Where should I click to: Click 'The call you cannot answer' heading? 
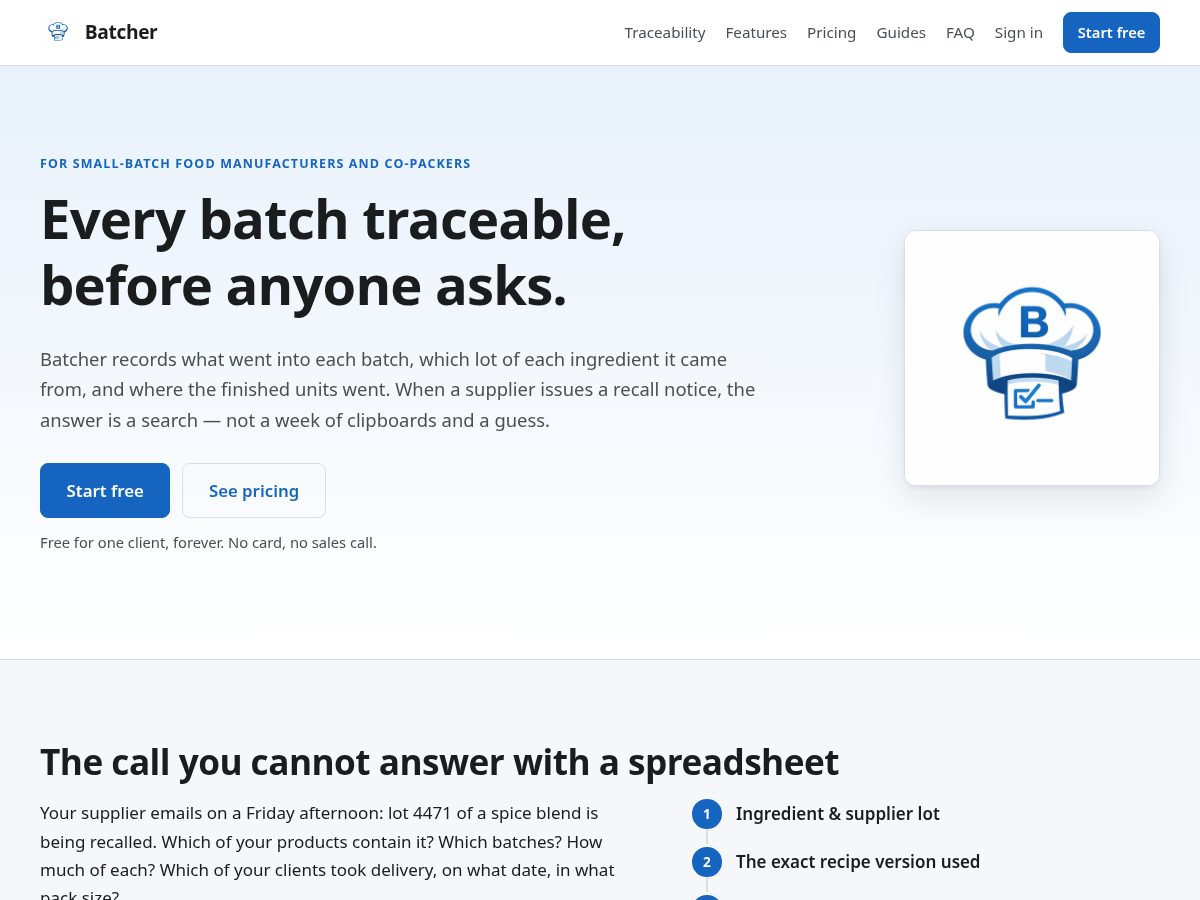(439, 763)
